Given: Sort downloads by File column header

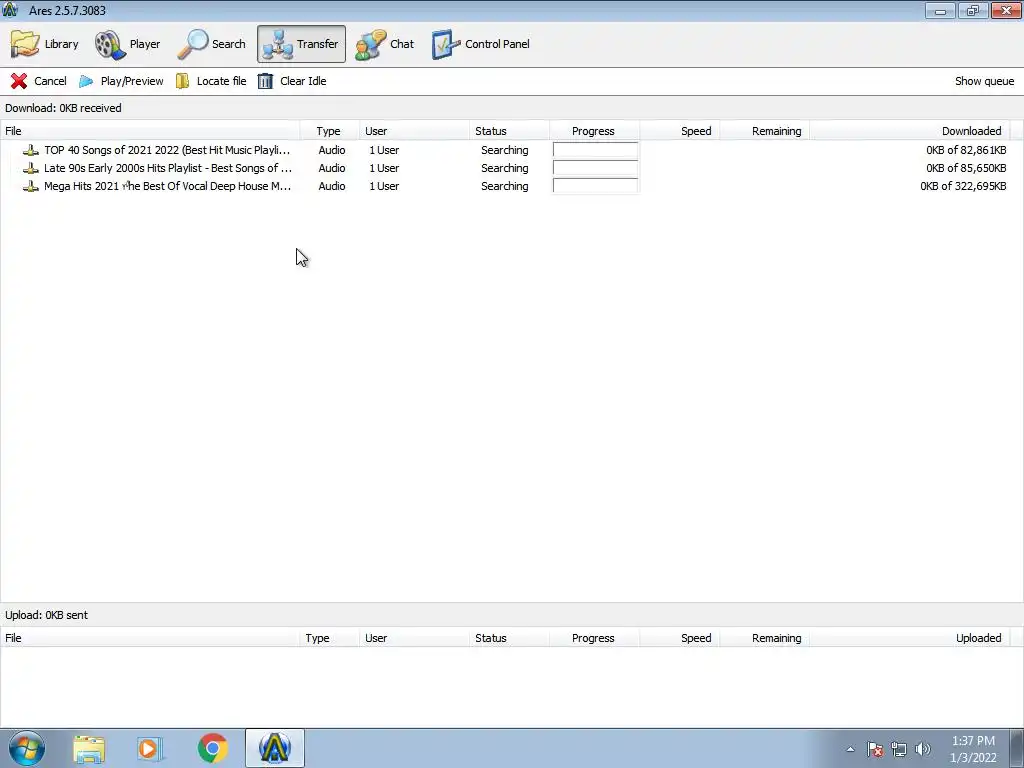Looking at the screenshot, I should [150, 131].
